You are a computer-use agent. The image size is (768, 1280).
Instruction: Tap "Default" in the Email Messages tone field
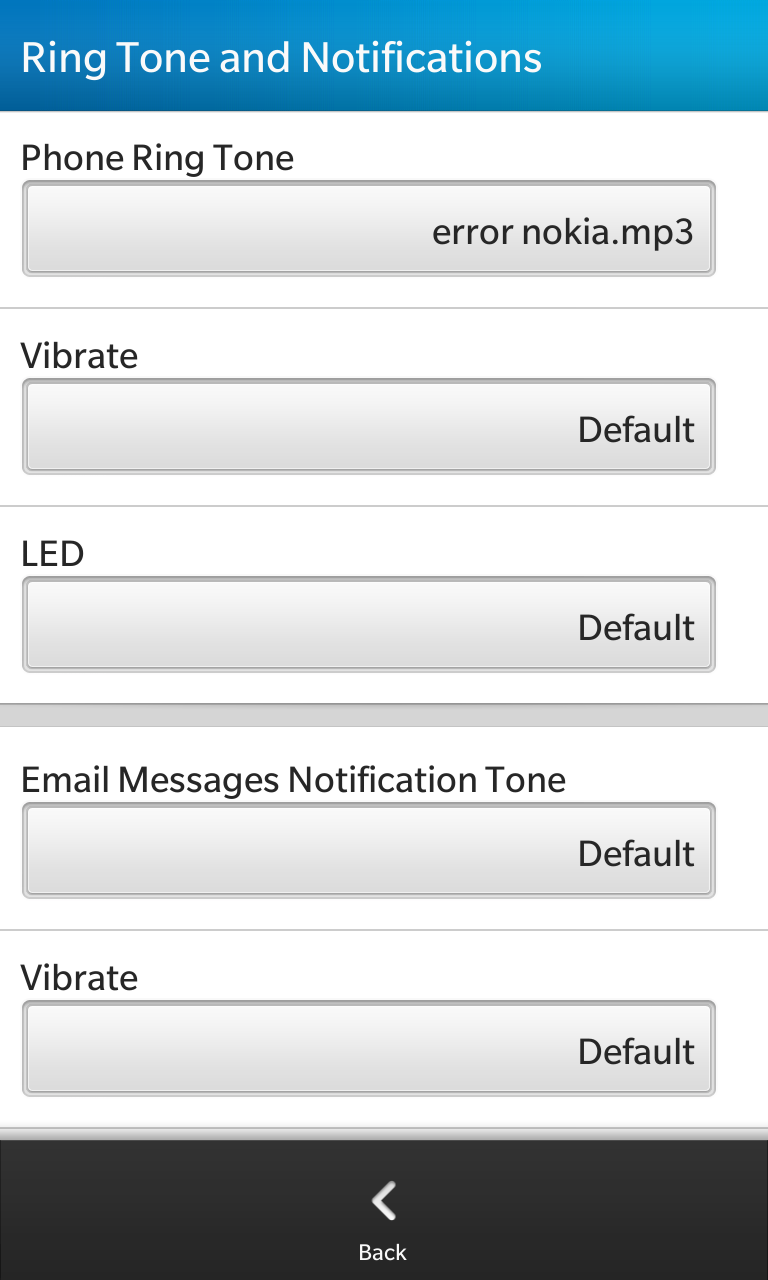click(x=636, y=854)
